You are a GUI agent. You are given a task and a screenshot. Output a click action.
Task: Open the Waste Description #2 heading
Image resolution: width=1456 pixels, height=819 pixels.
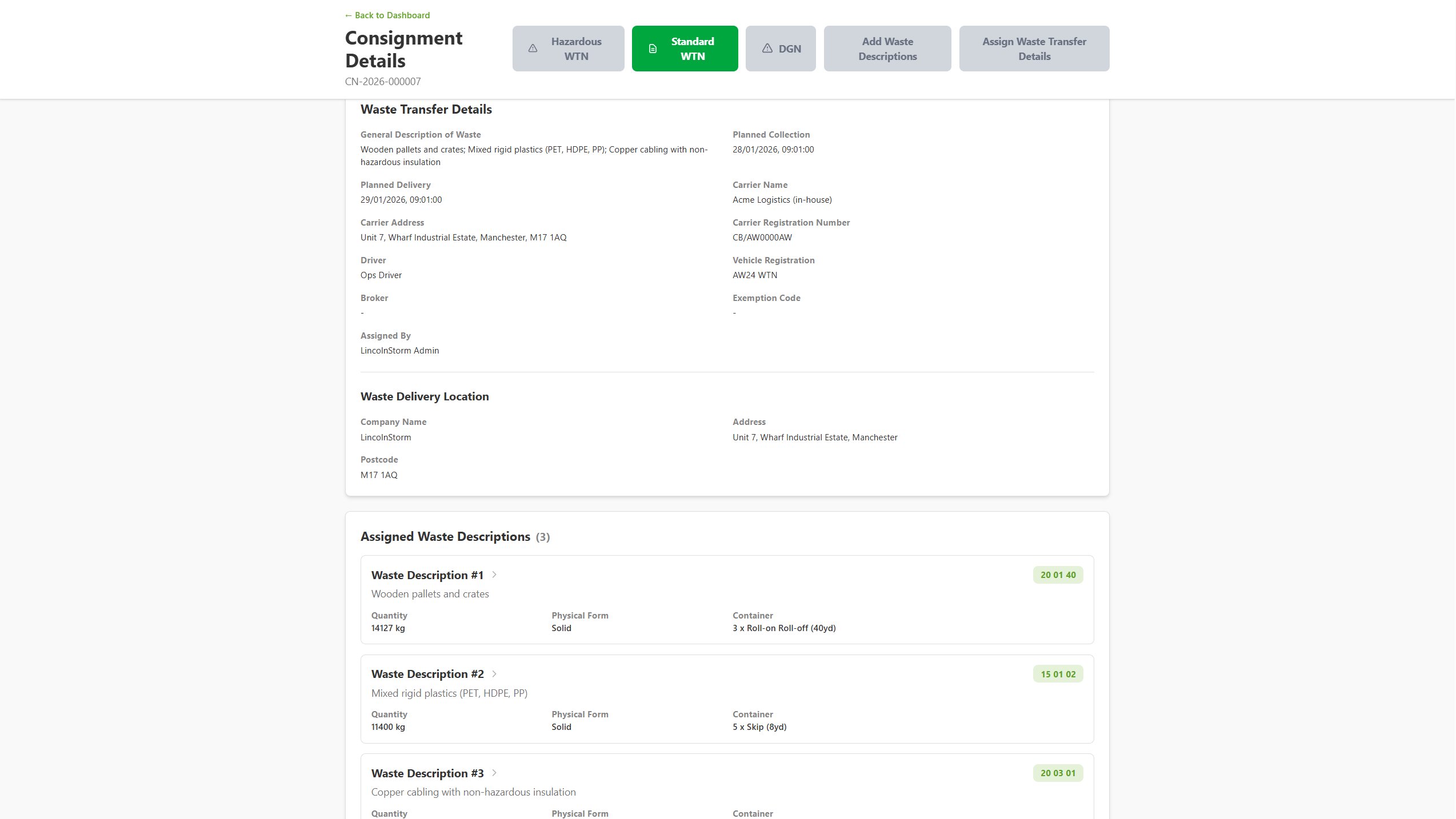pos(427,674)
